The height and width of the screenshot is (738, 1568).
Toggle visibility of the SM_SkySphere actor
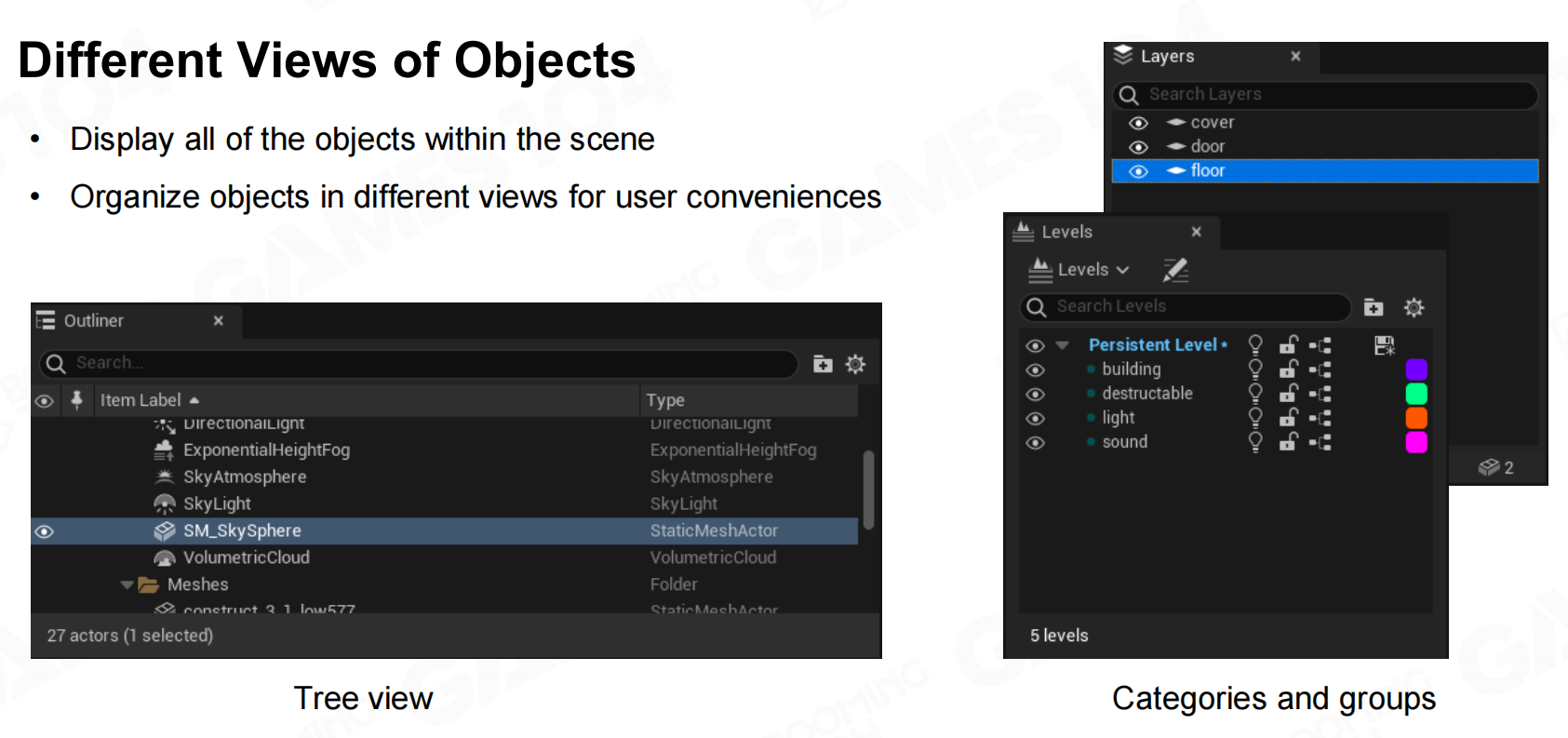point(44,531)
